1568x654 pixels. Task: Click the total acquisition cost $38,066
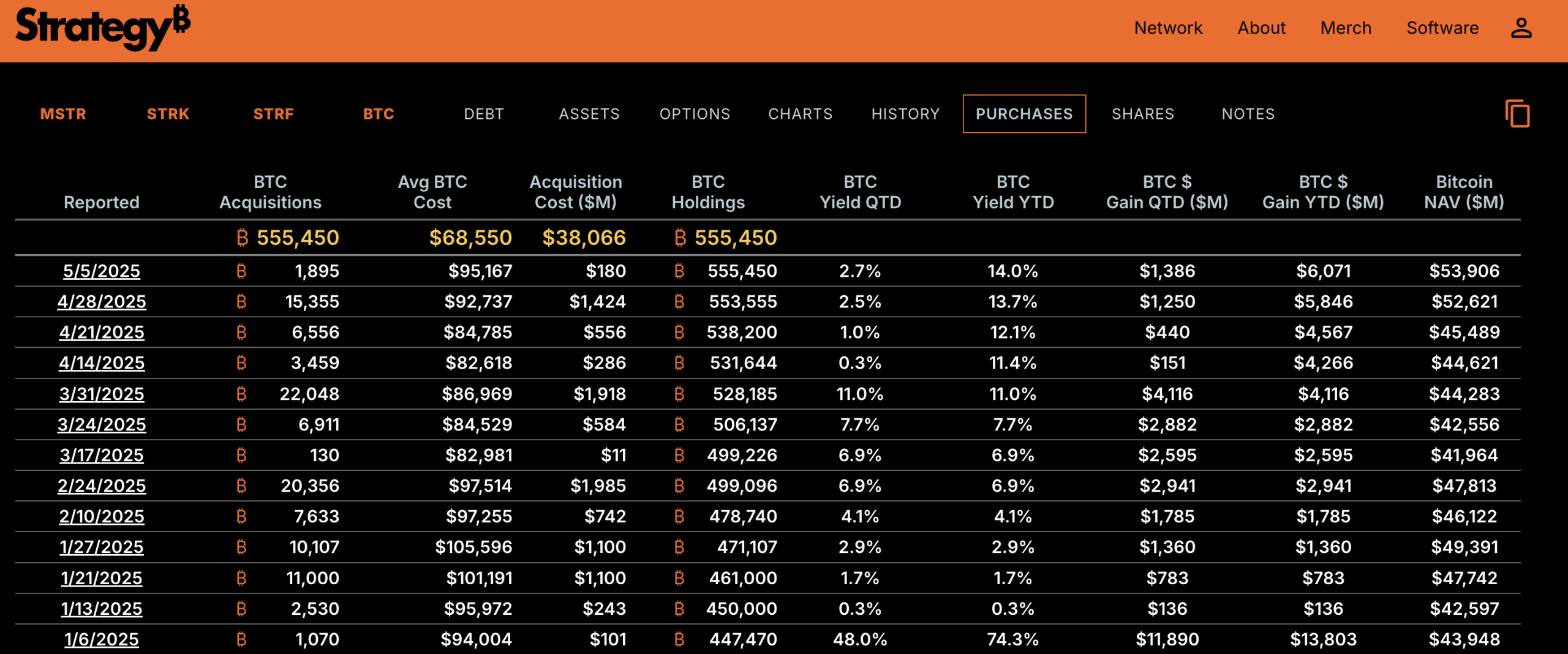[x=584, y=238]
